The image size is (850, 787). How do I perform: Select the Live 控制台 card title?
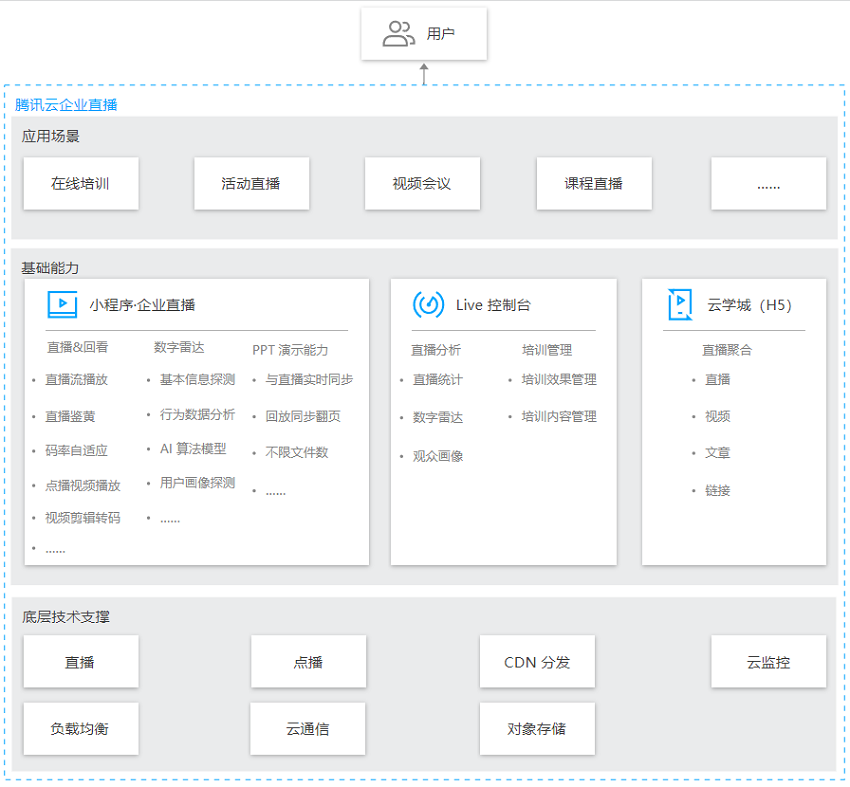(x=493, y=305)
